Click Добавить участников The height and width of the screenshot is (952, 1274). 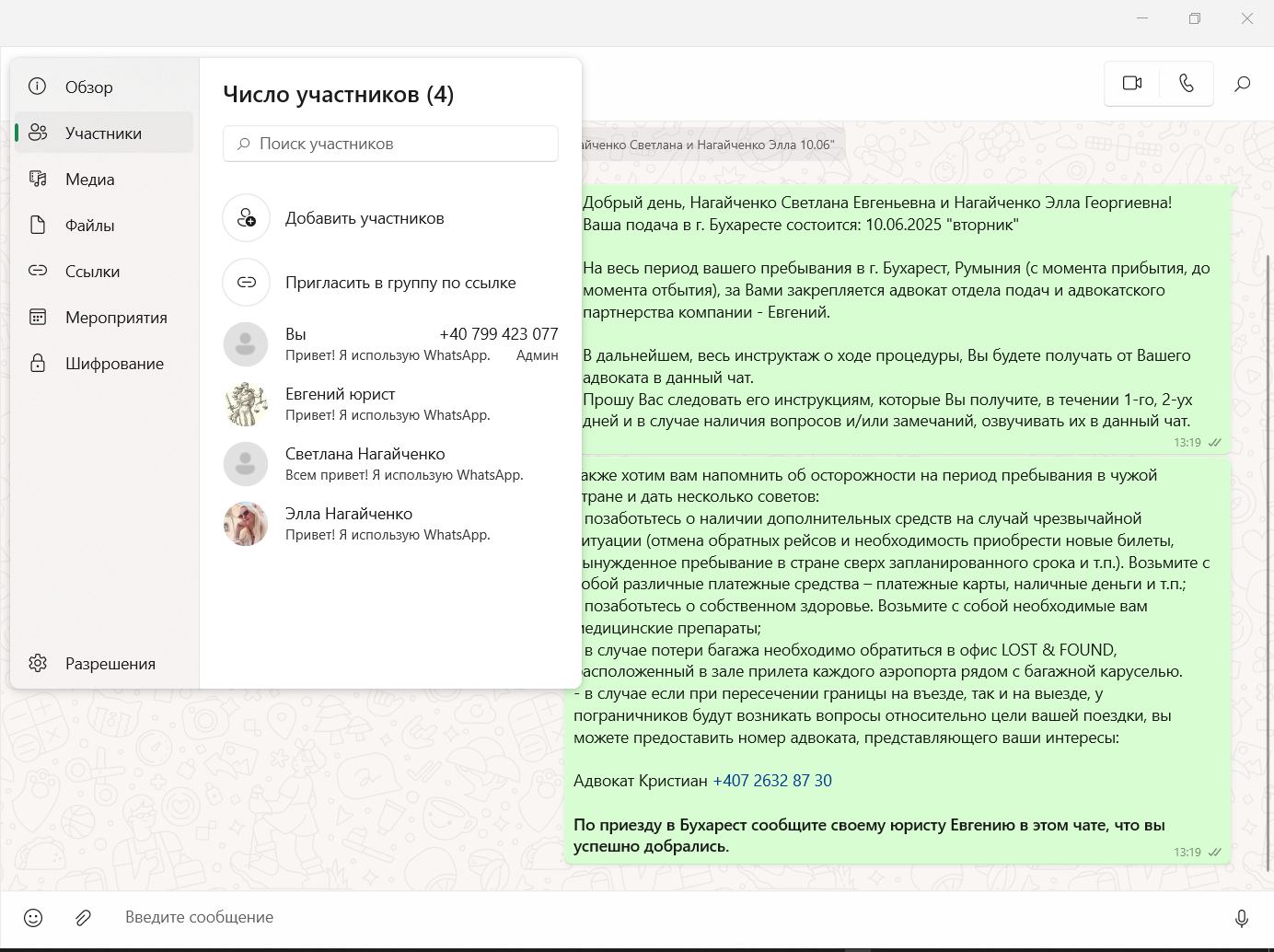(390, 218)
